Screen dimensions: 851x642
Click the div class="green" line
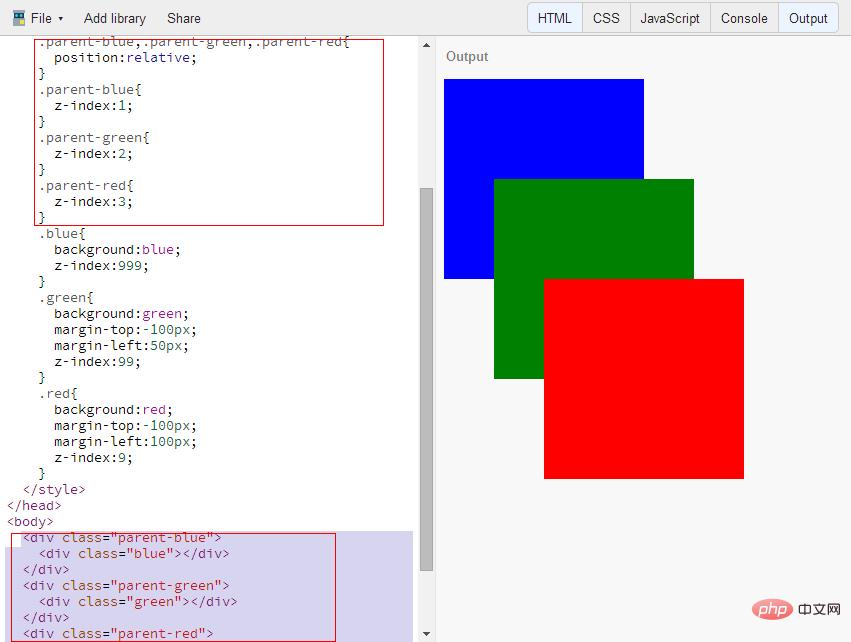coord(138,601)
